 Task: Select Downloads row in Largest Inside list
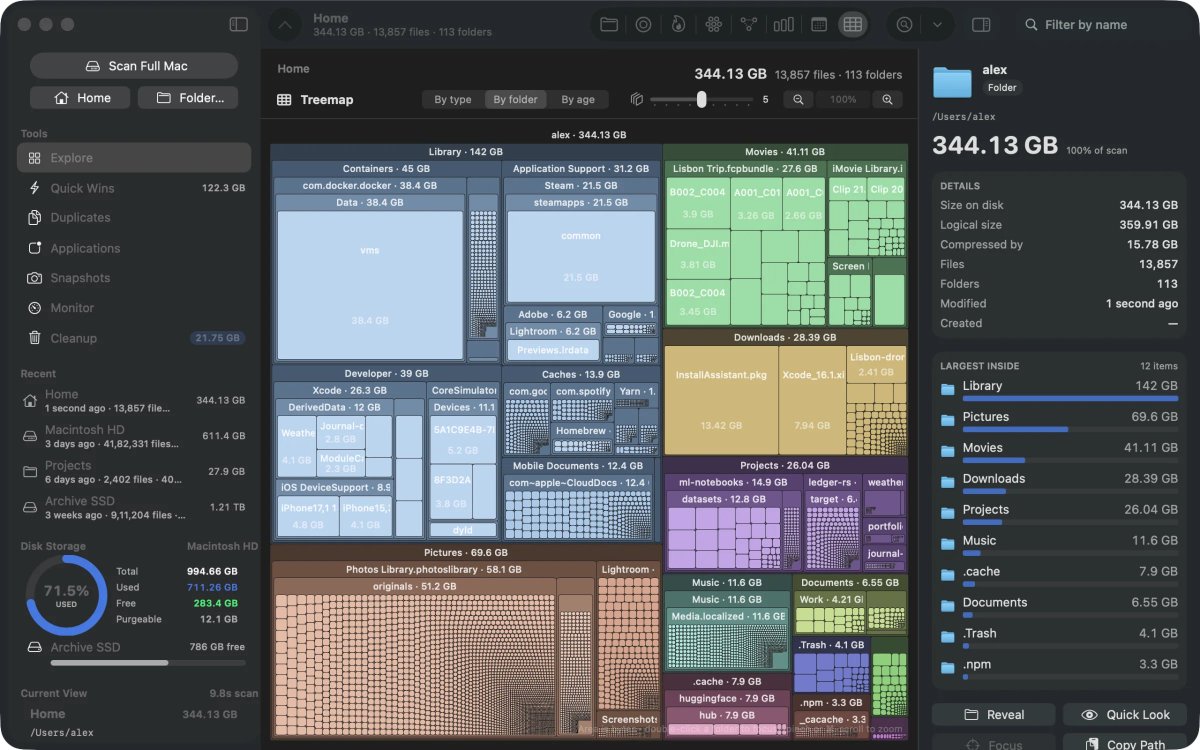coord(1059,482)
